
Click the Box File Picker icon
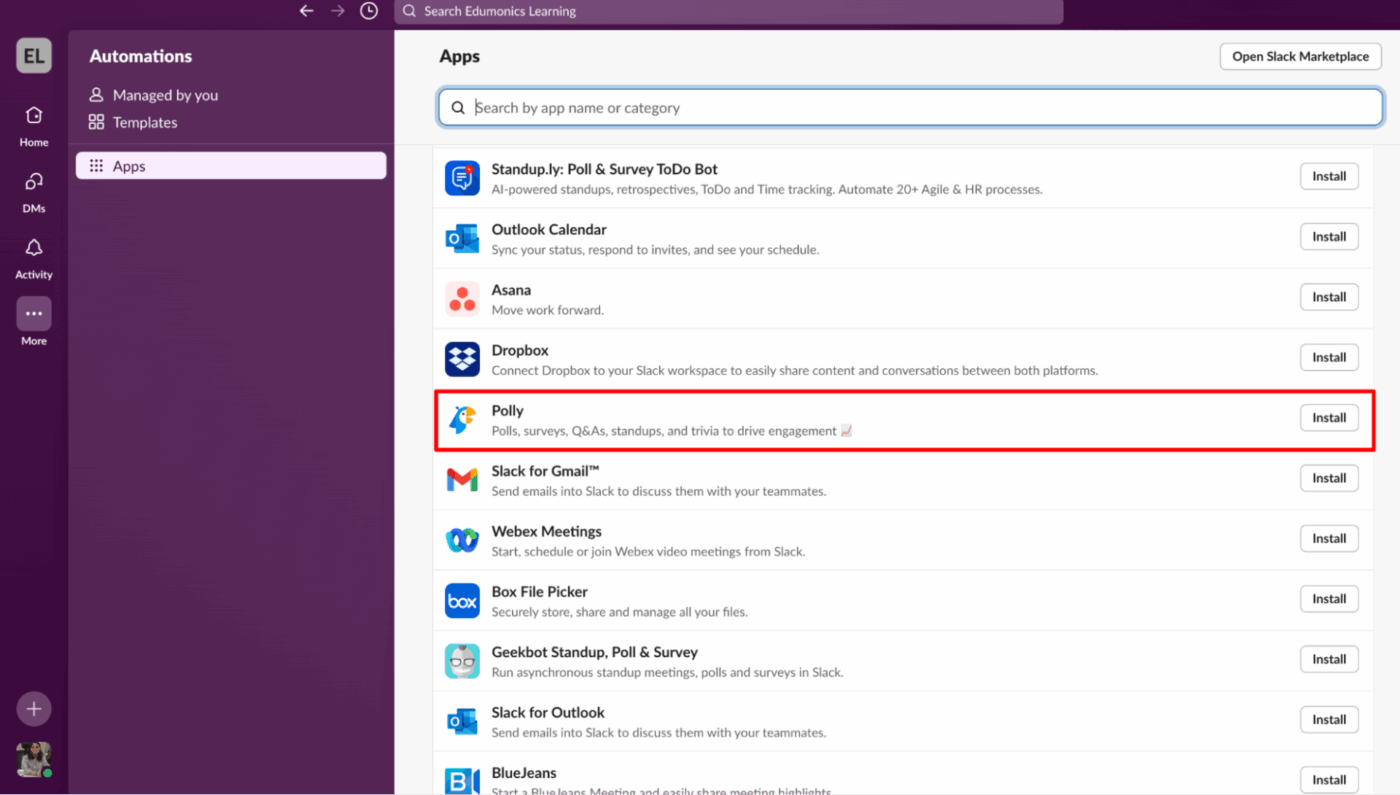point(462,600)
